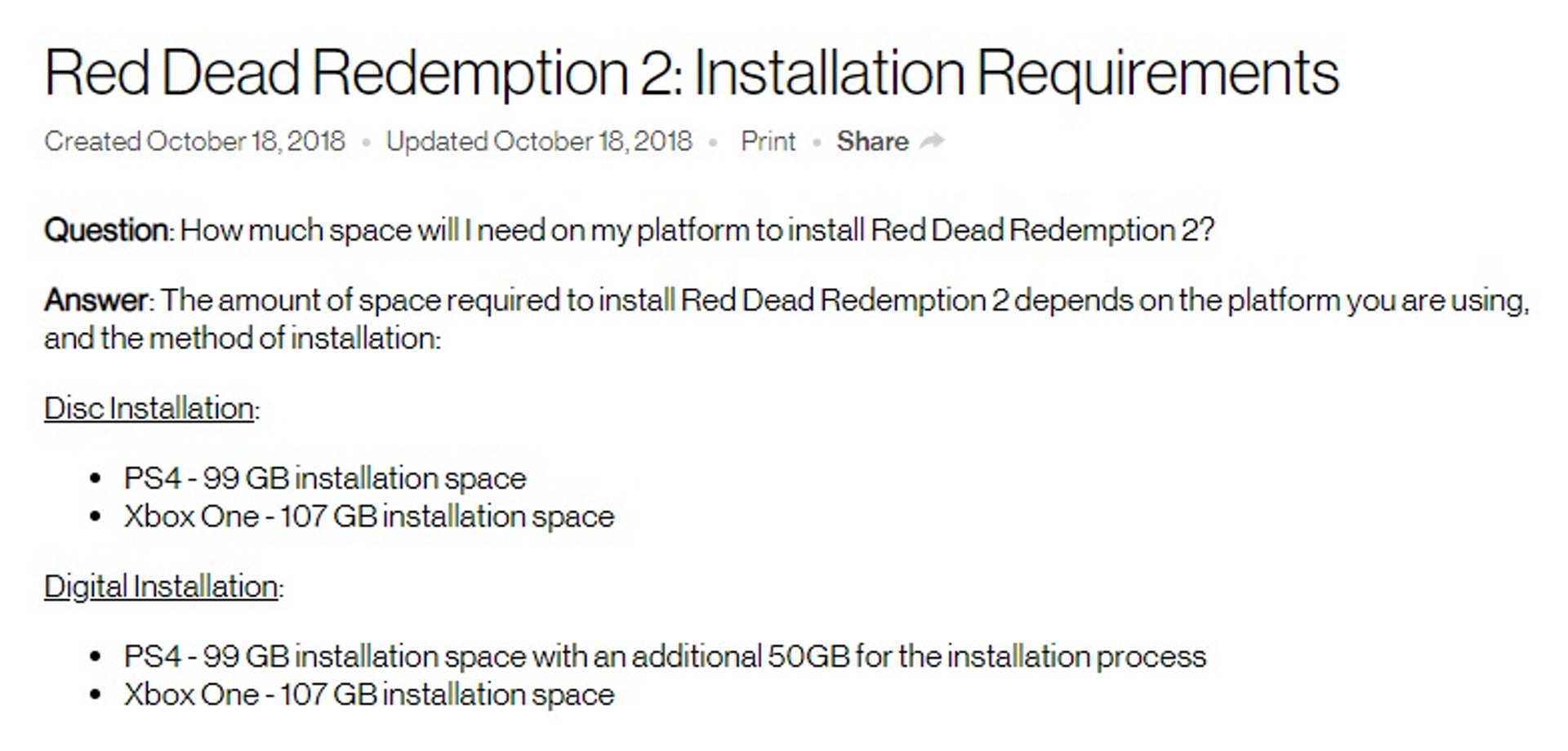
Task: Click the Print link
Action: point(768,141)
